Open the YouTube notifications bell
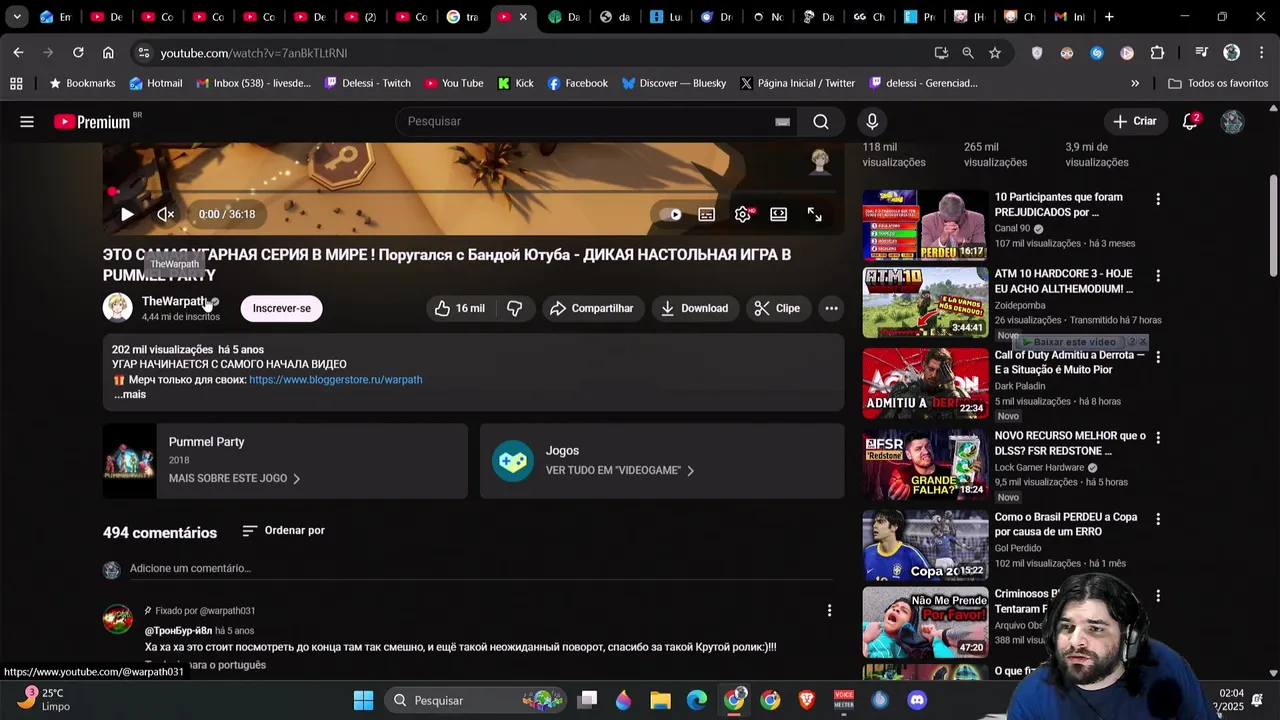 [x=1190, y=121]
